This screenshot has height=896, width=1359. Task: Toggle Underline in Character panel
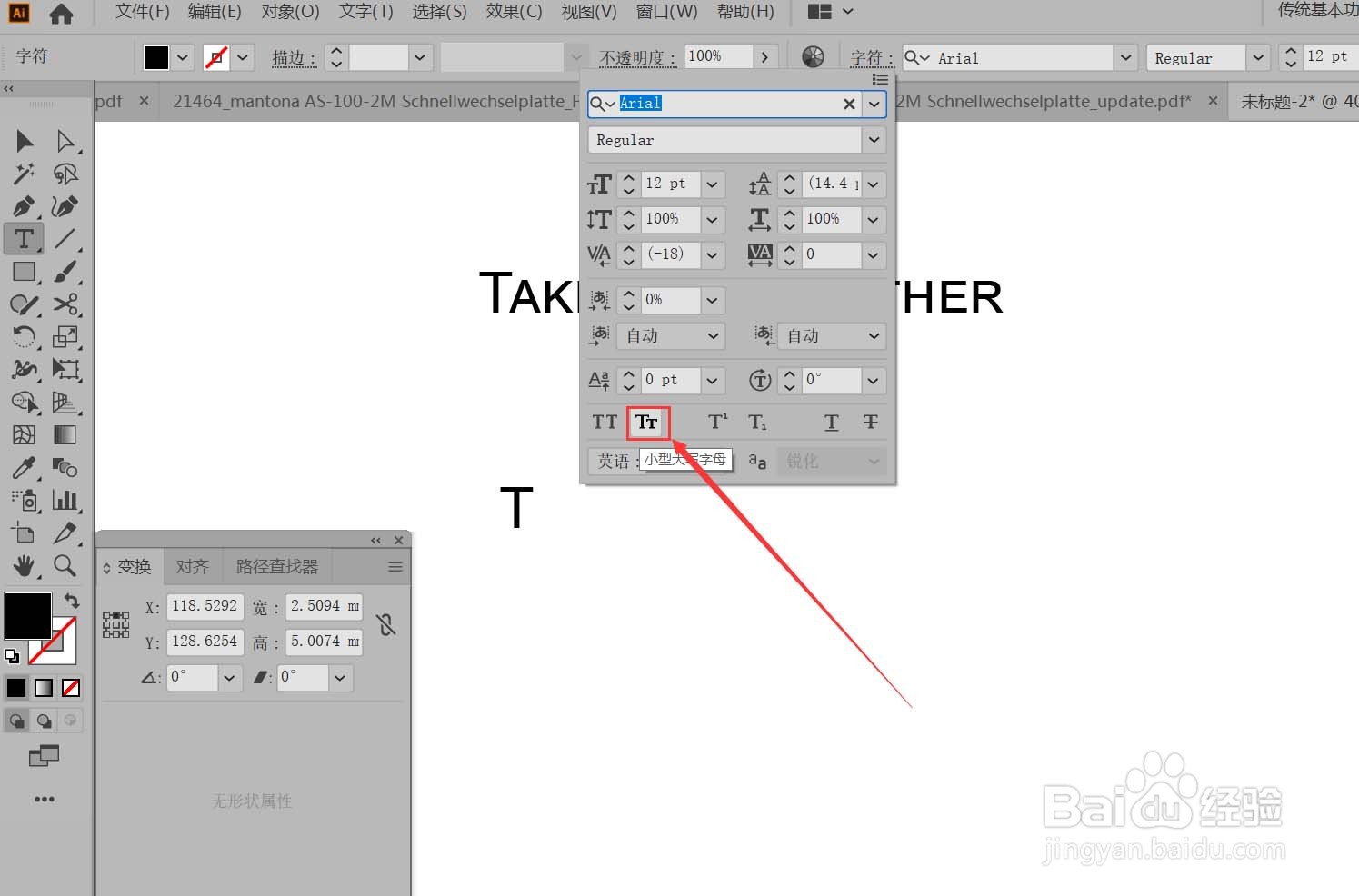[x=831, y=423]
